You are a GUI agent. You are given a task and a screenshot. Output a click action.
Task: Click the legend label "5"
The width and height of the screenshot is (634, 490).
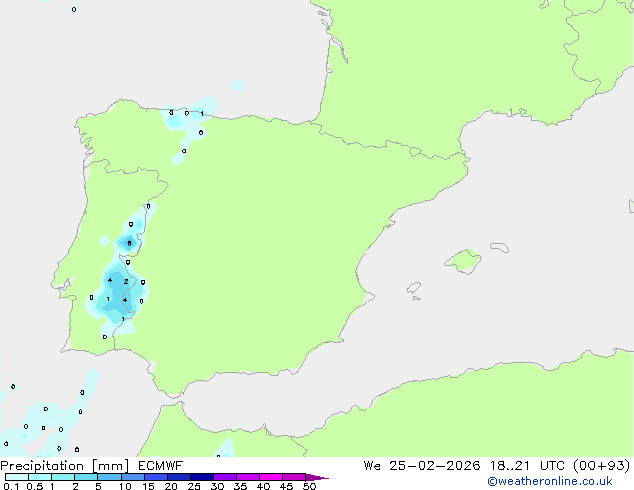click(x=98, y=486)
